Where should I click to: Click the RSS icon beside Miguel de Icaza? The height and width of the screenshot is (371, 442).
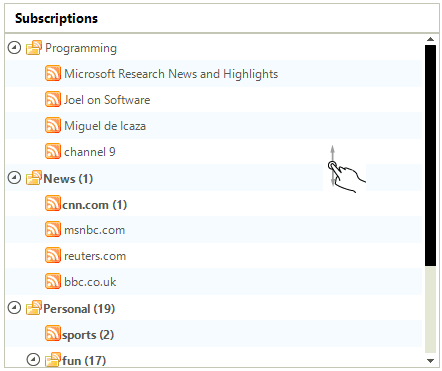[x=53, y=125]
